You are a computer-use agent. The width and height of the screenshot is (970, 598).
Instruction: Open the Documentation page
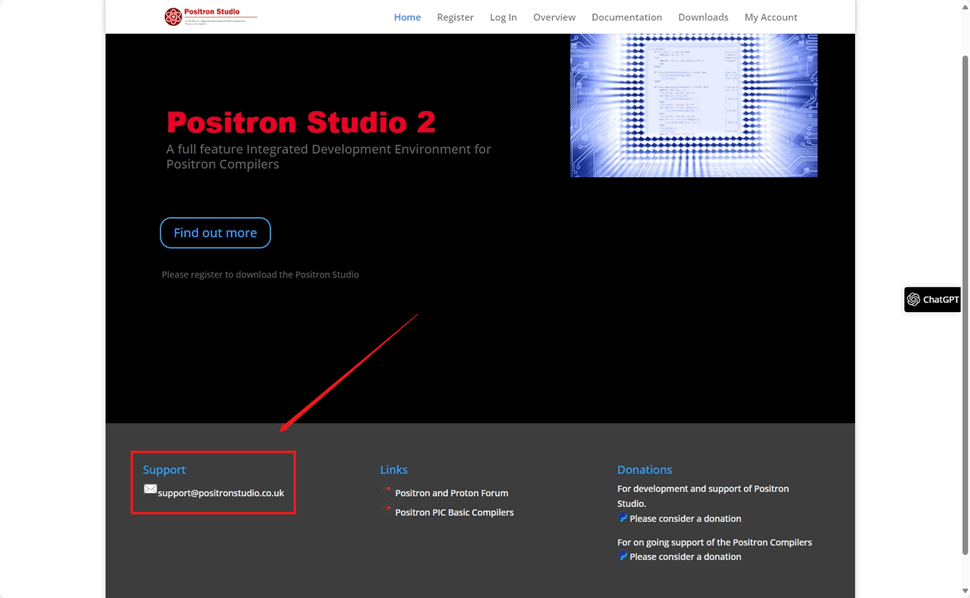point(626,17)
